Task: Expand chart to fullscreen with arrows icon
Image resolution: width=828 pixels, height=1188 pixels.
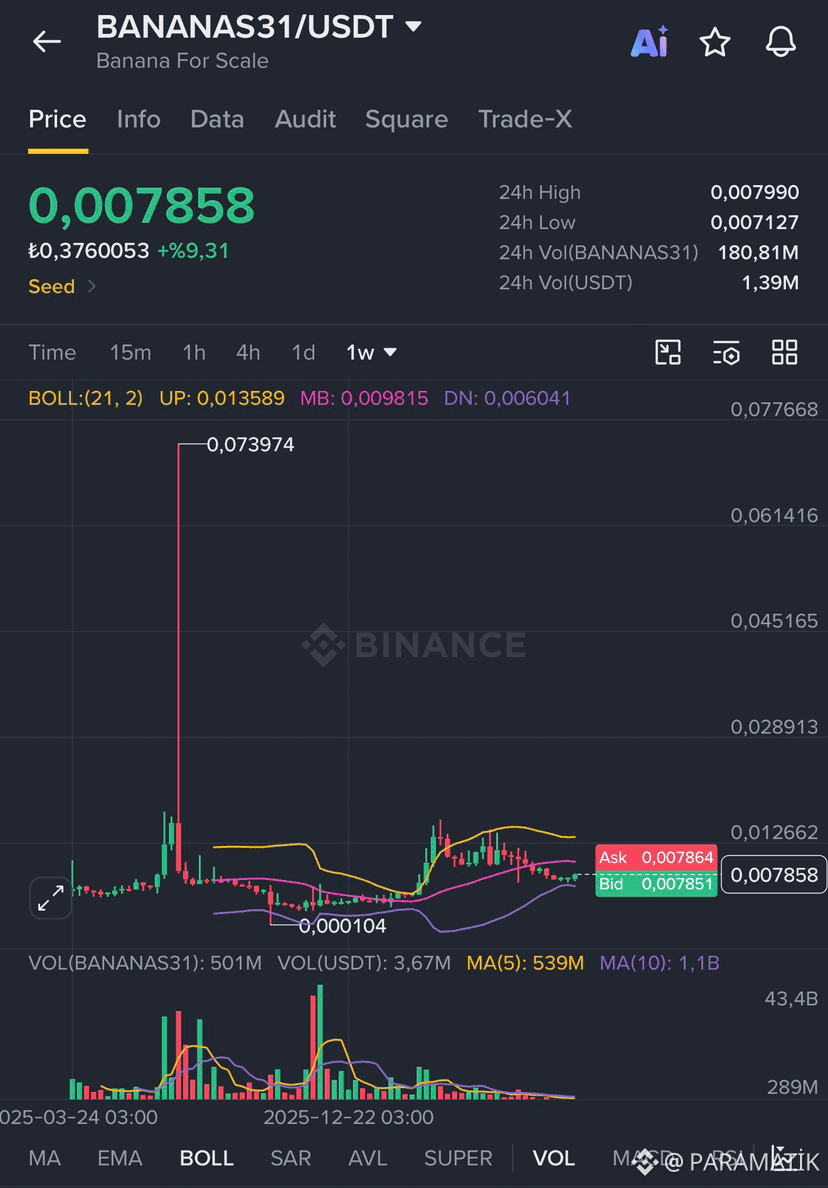Action: tap(51, 898)
